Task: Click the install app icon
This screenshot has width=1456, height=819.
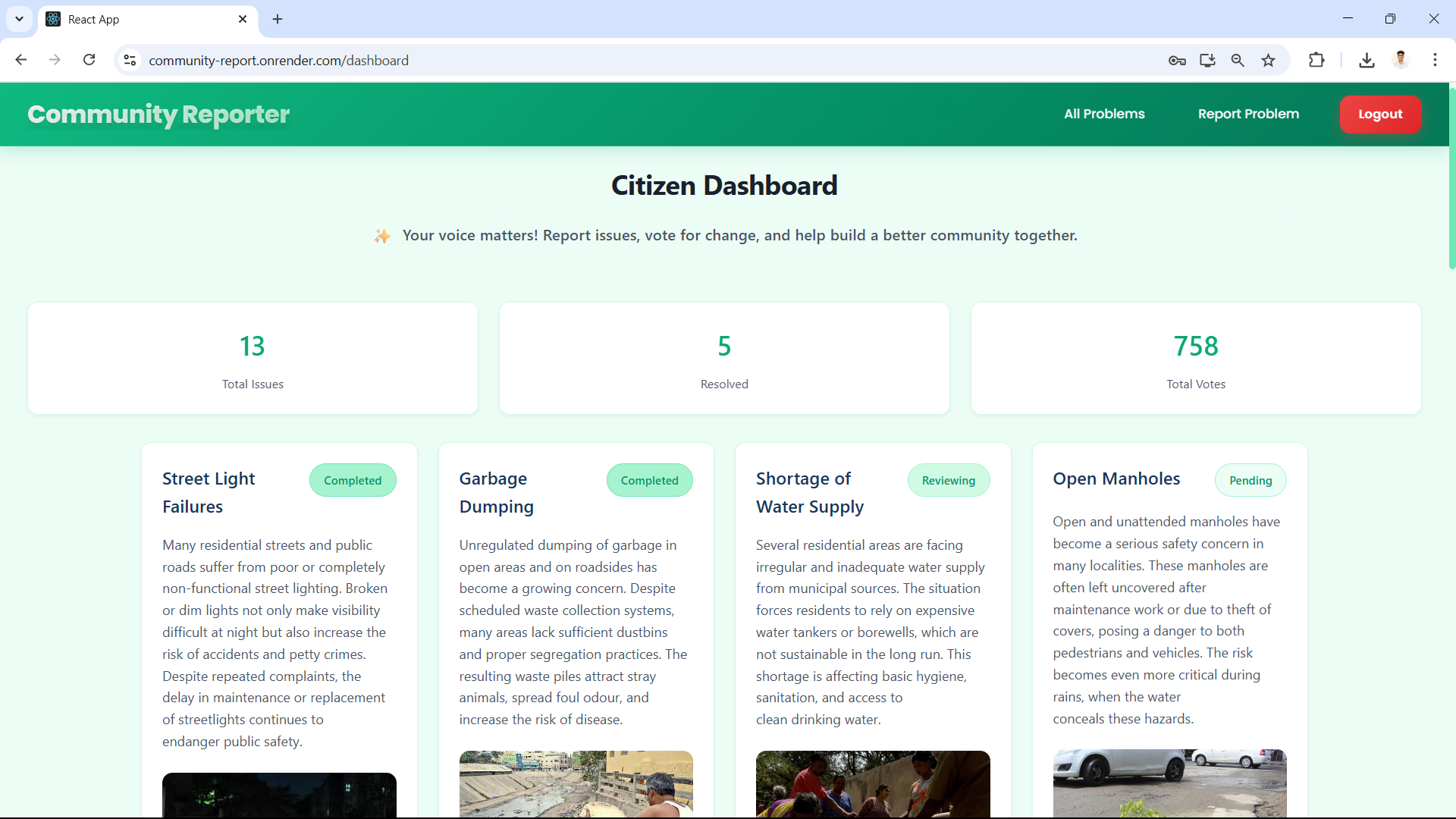Action: pos(1207,60)
